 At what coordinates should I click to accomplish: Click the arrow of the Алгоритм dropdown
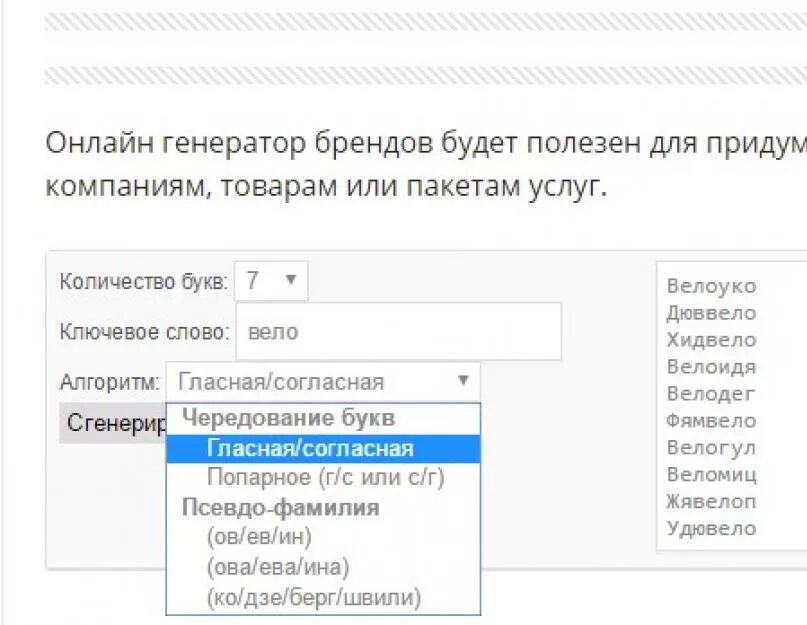pyautogui.click(x=463, y=380)
